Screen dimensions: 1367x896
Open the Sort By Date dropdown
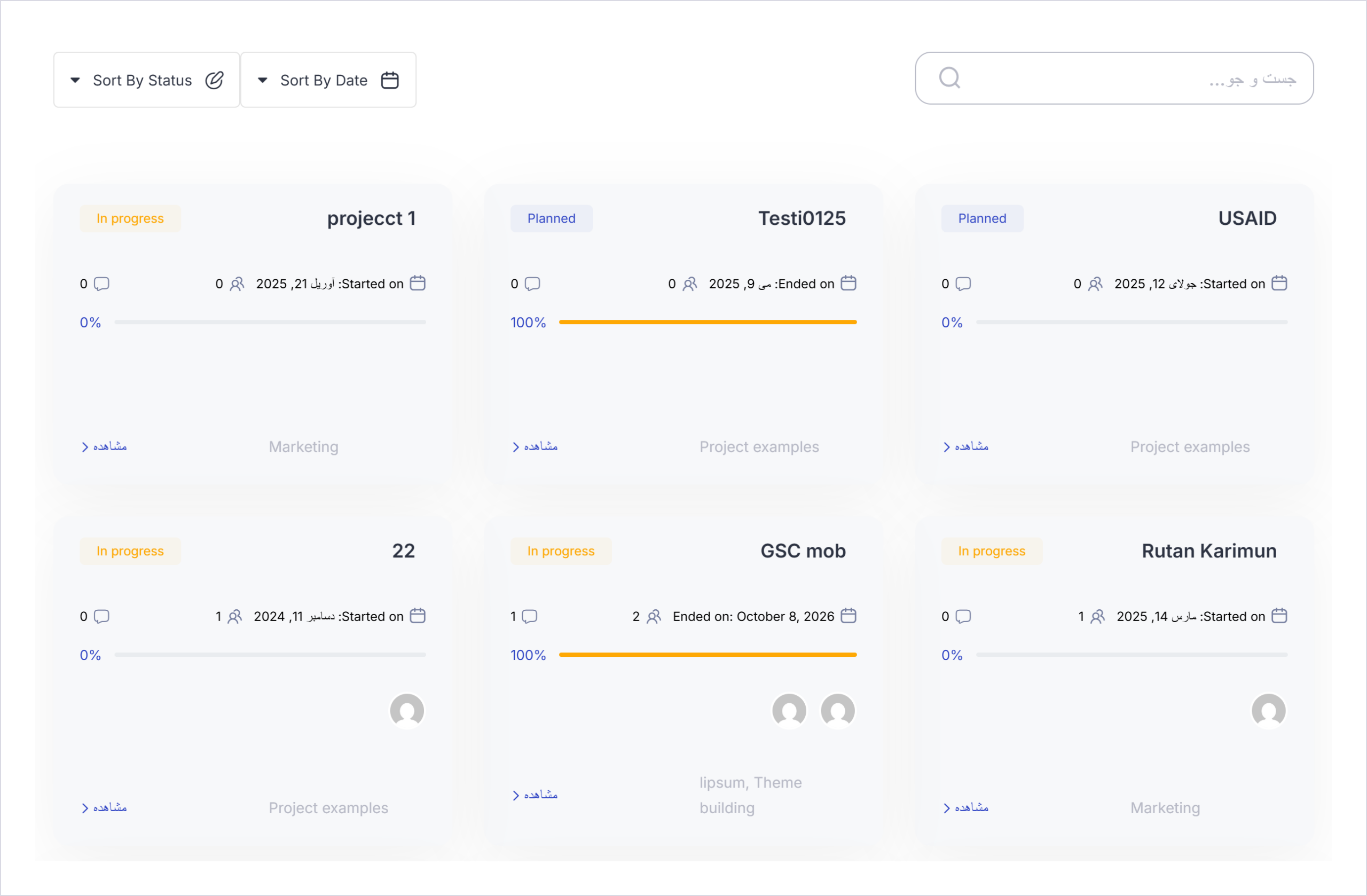pyautogui.click(x=328, y=80)
